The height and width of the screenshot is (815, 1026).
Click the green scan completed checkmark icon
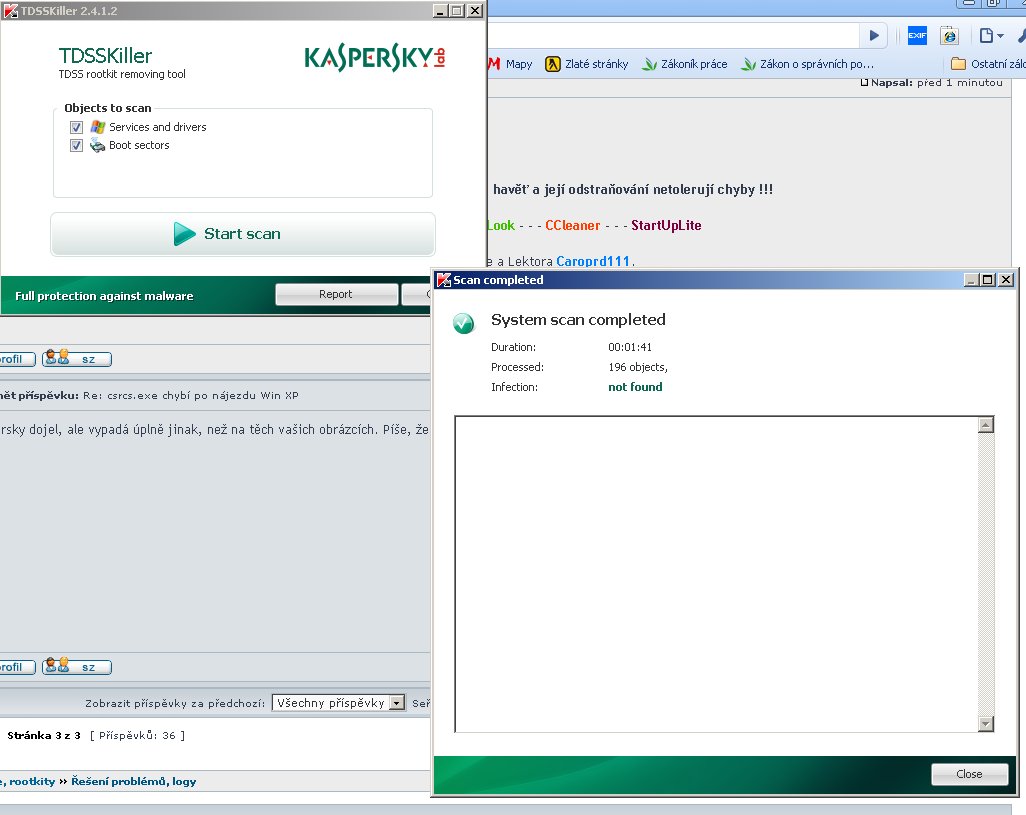pyautogui.click(x=463, y=323)
